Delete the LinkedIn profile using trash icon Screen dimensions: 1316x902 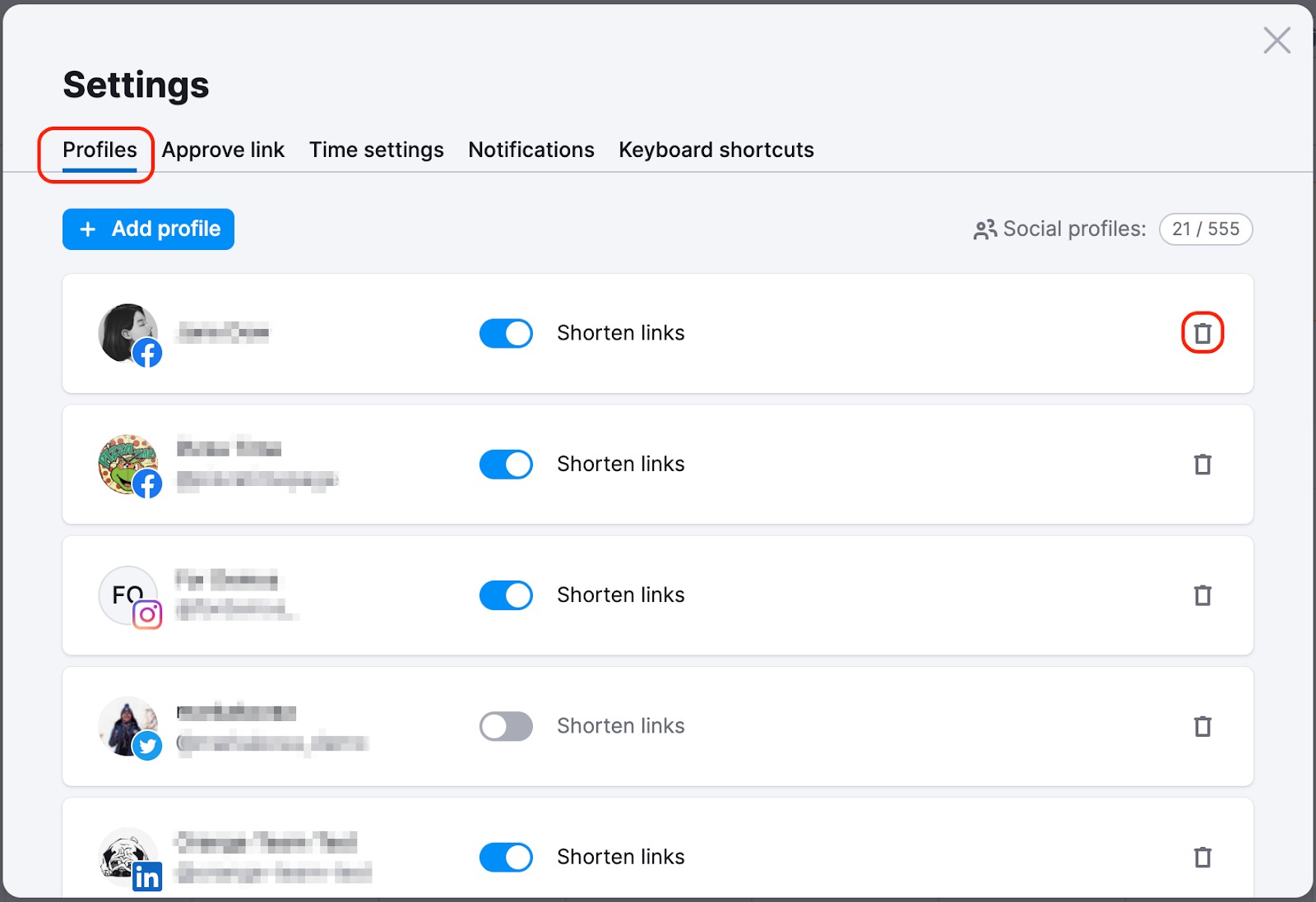click(x=1202, y=857)
